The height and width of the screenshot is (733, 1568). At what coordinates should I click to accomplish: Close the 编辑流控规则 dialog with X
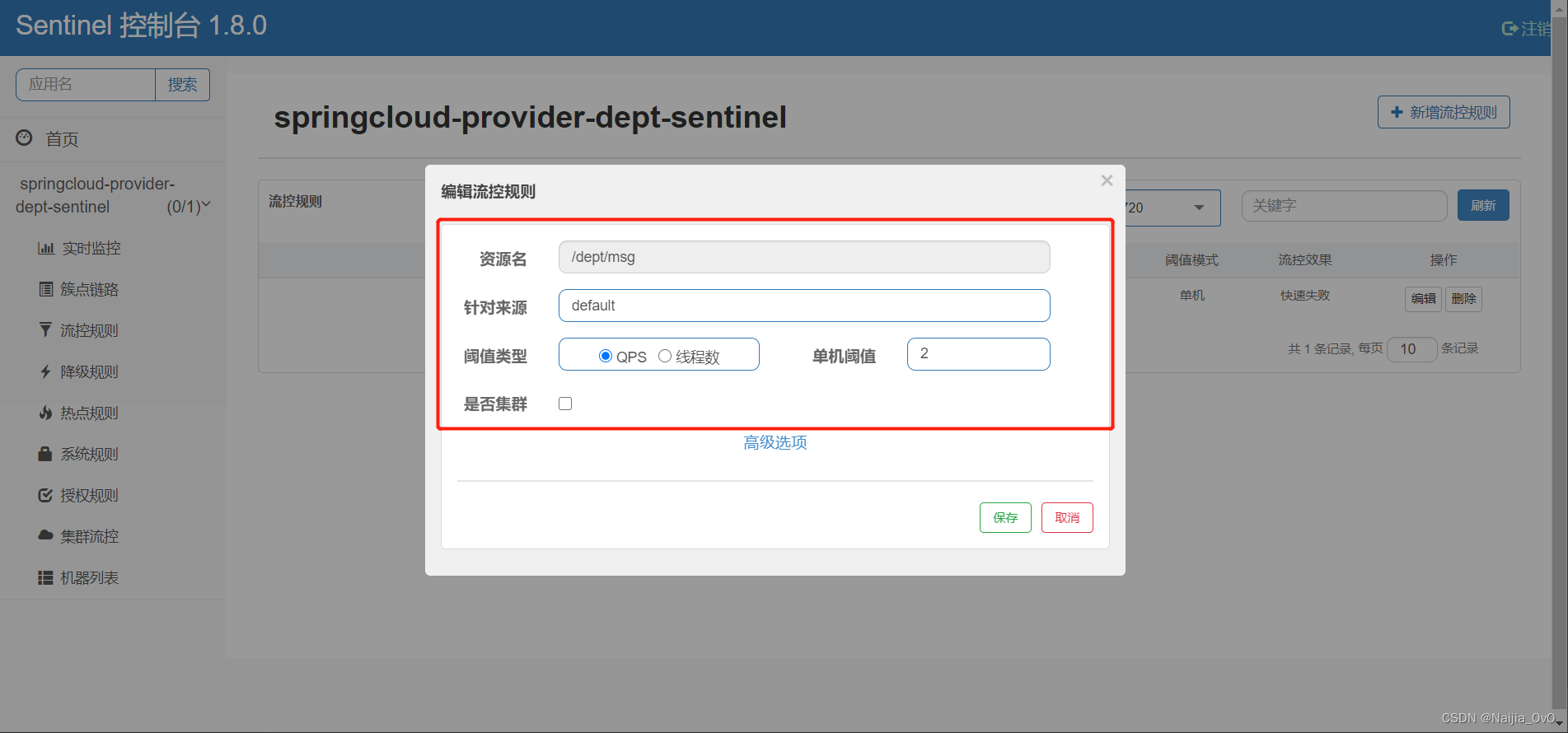[x=1107, y=180]
